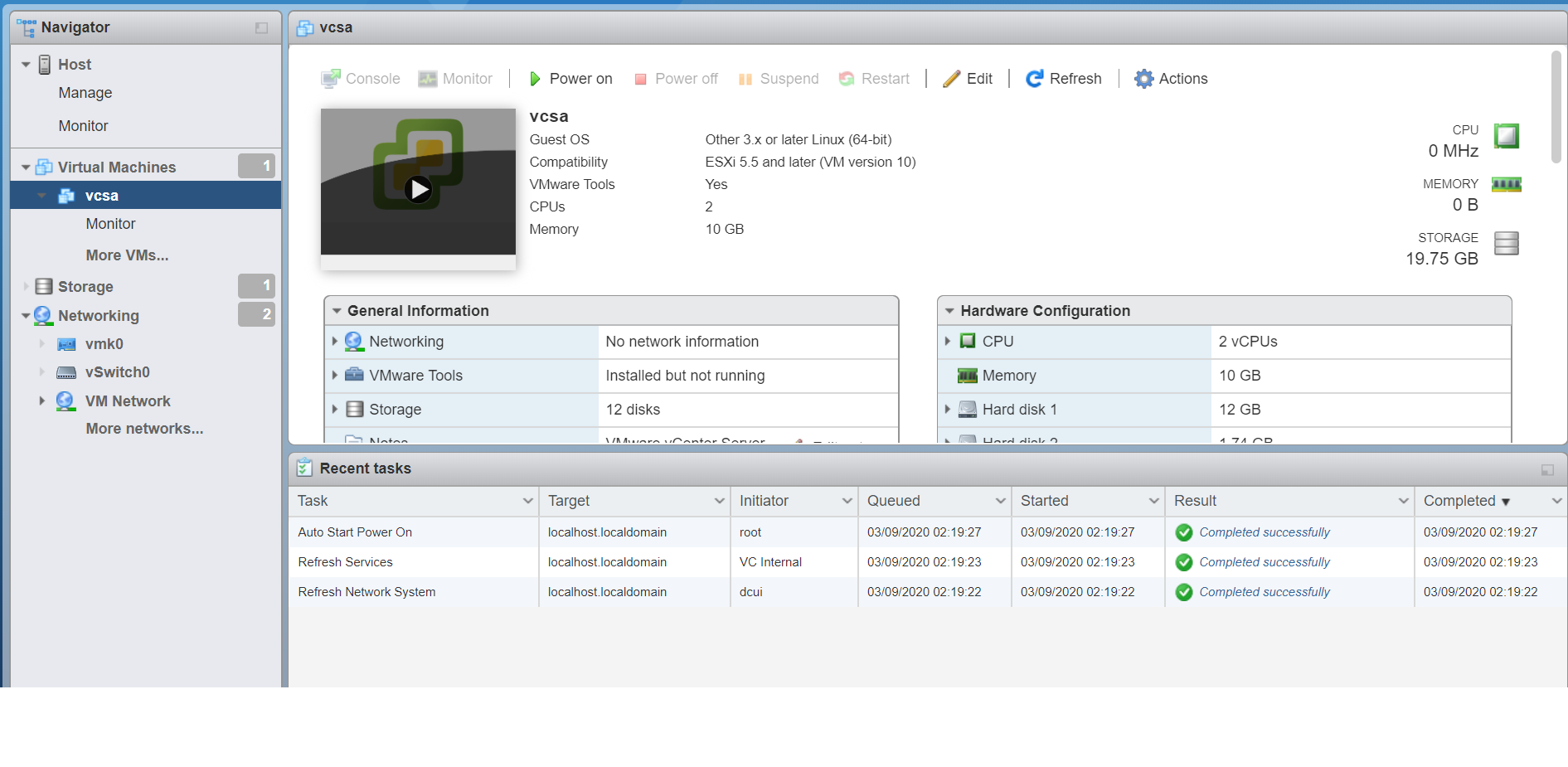Click the Power on play icon
Screen dimensions: 1568x767
535,79
